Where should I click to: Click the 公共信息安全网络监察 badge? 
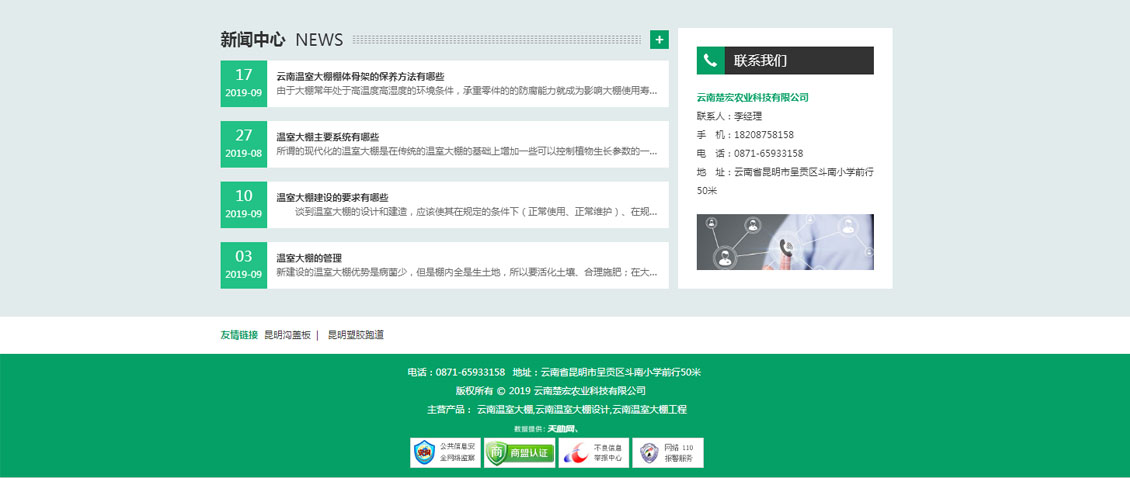coord(445,453)
